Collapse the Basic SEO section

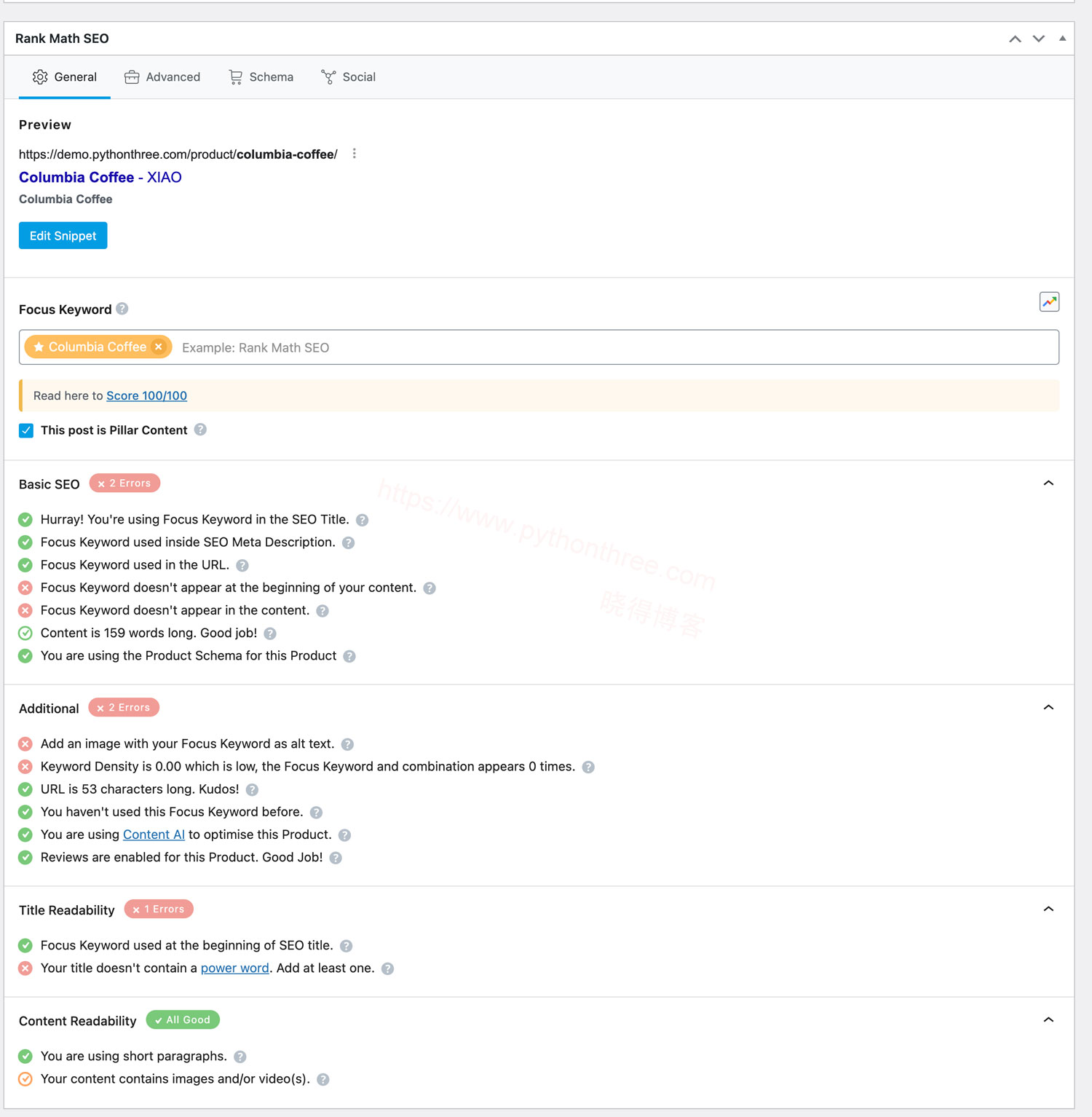pyautogui.click(x=1048, y=483)
